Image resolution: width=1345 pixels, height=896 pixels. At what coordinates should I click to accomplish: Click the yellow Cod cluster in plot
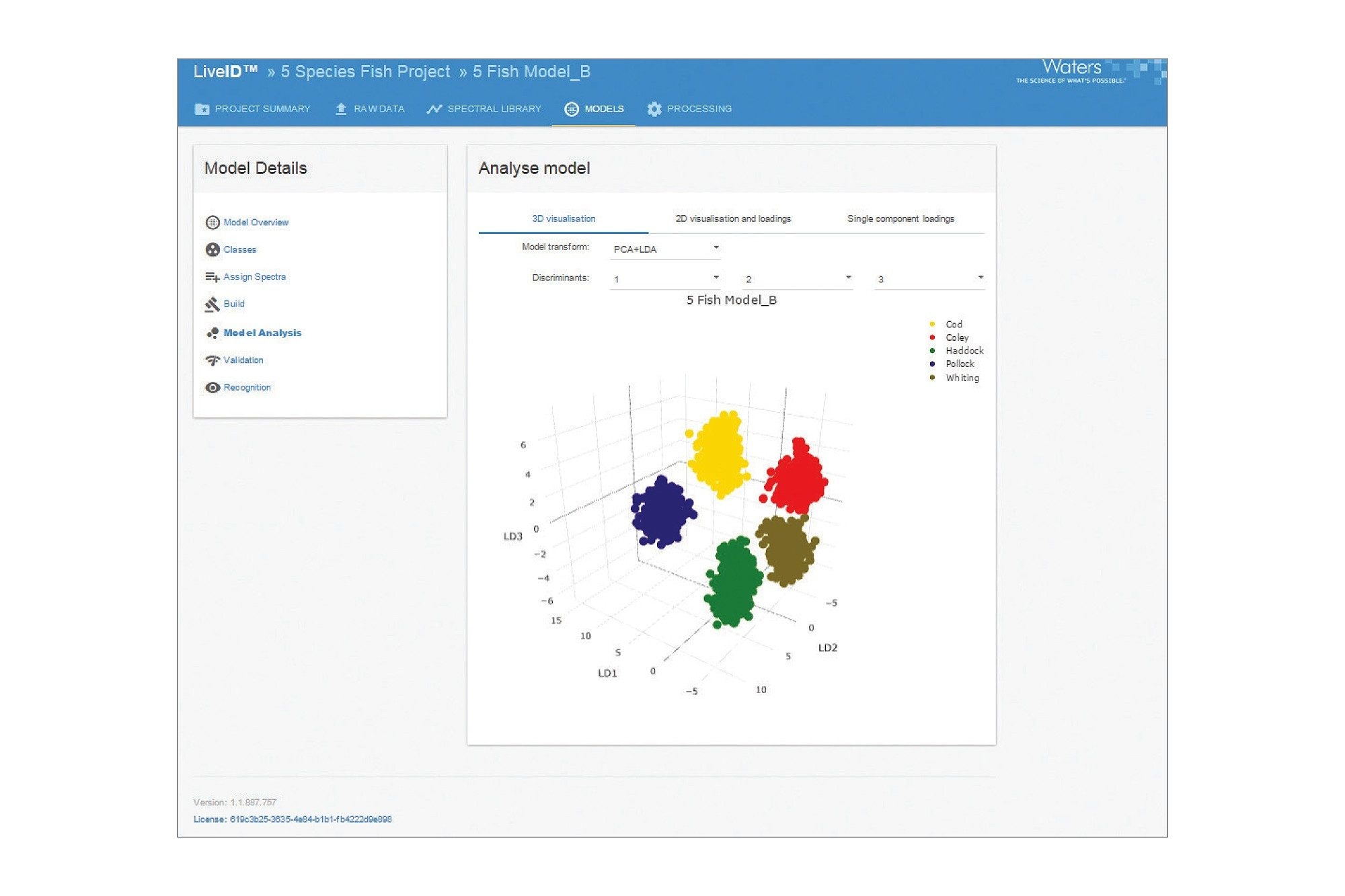pos(718,454)
